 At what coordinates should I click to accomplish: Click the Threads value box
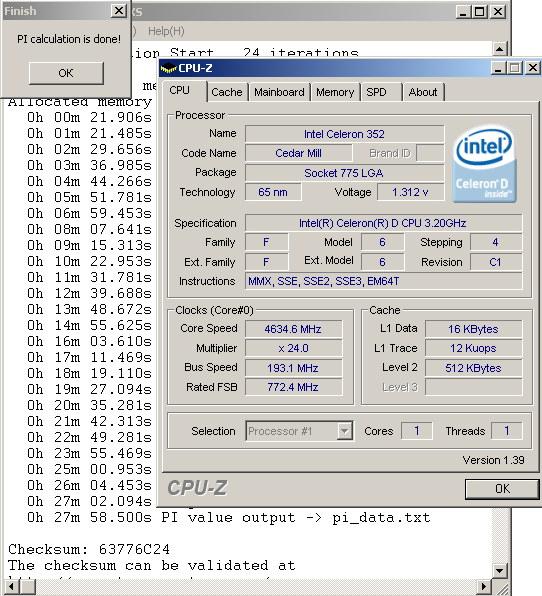pyautogui.click(x=507, y=431)
